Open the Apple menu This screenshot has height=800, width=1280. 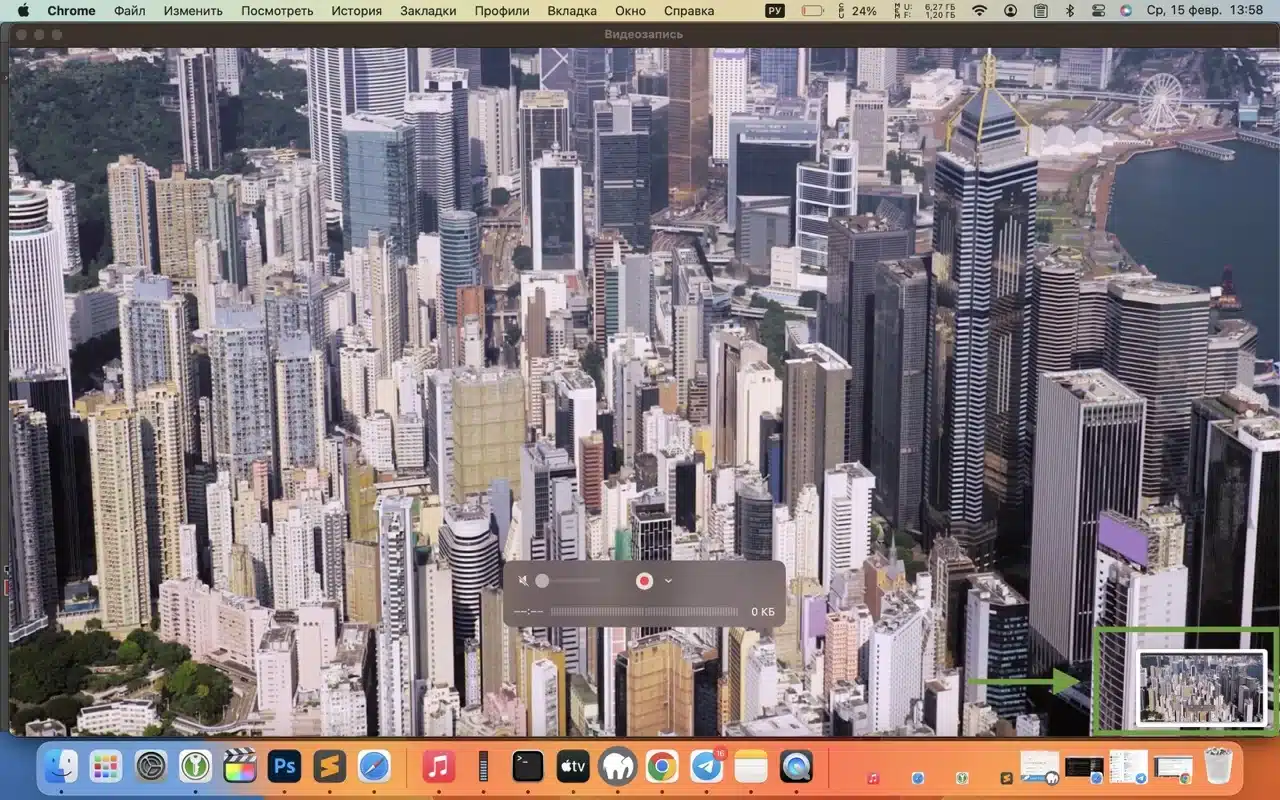23,11
